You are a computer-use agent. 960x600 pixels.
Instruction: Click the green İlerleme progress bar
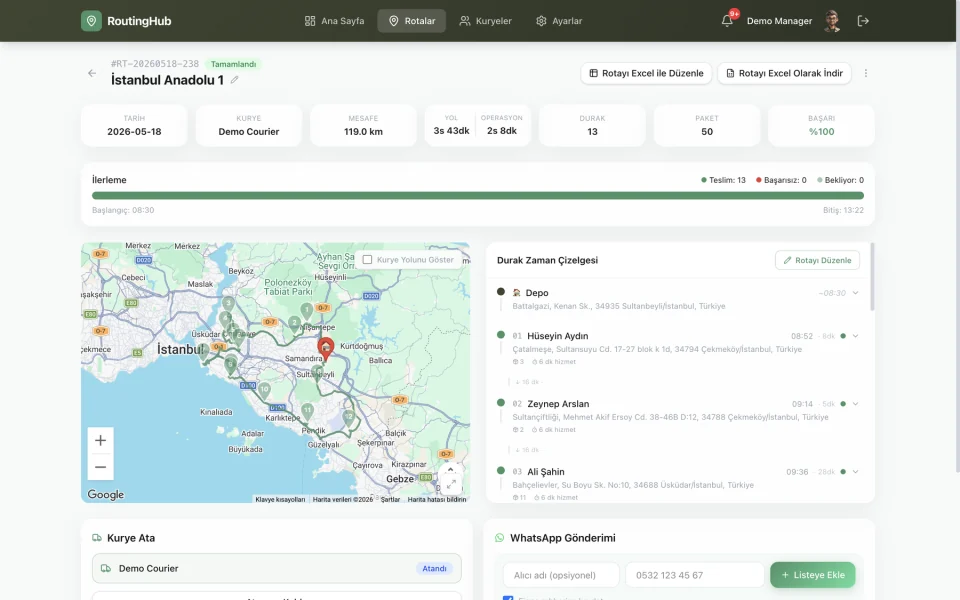coord(478,196)
